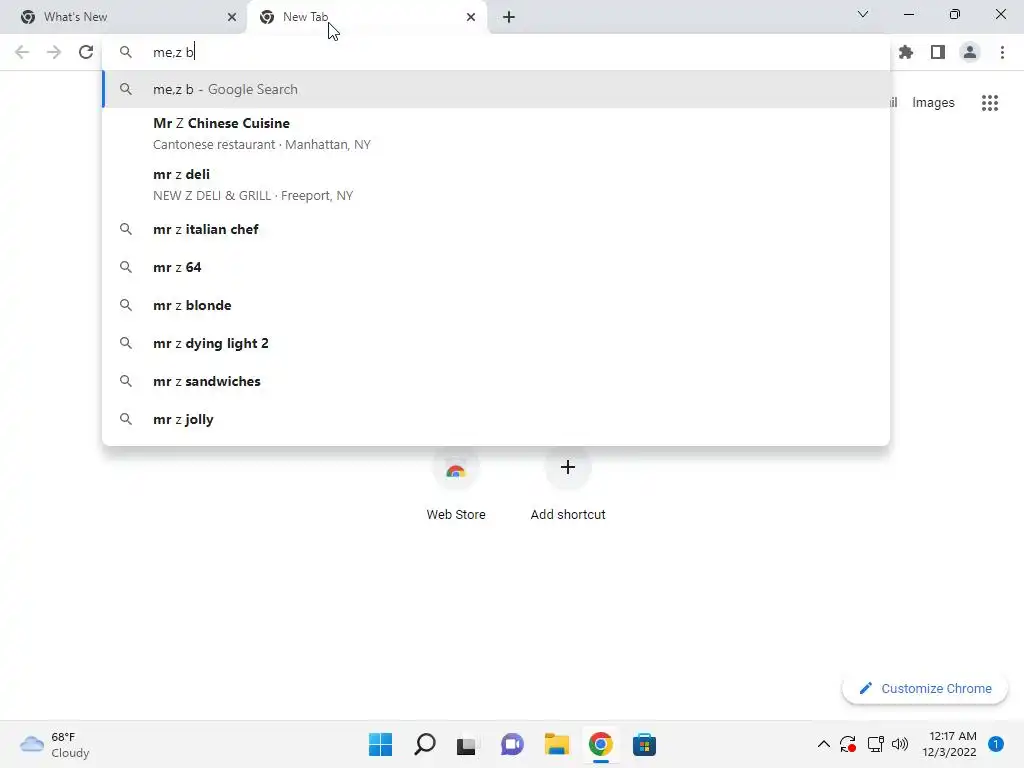Close the New Tab tab
This screenshot has width=1024, height=768.
tap(471, 17)
